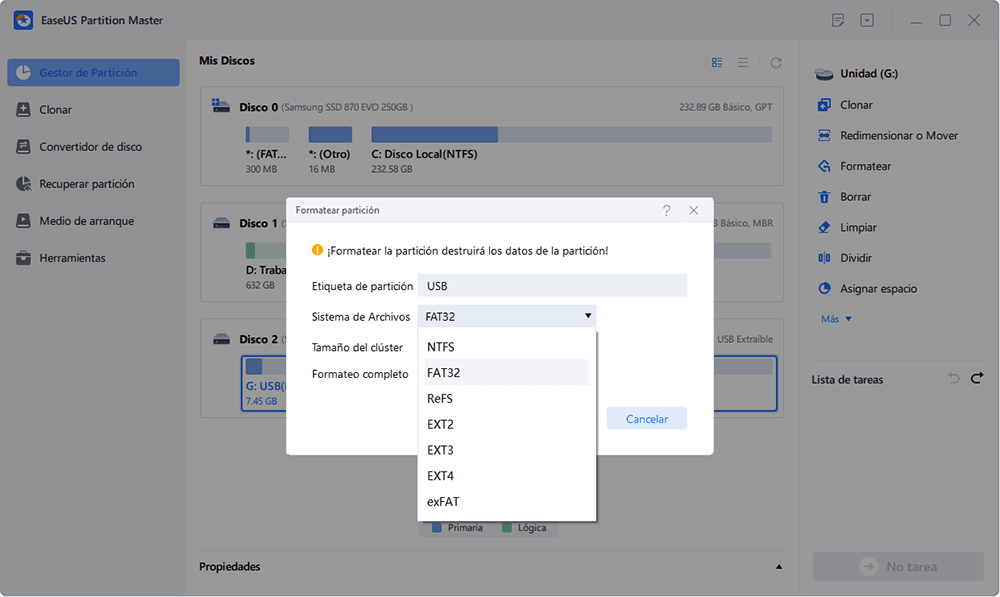Click the Redimensionar o Mover icon
Viewport: 1000px width, 597px height.
click(x=824, y=135)
